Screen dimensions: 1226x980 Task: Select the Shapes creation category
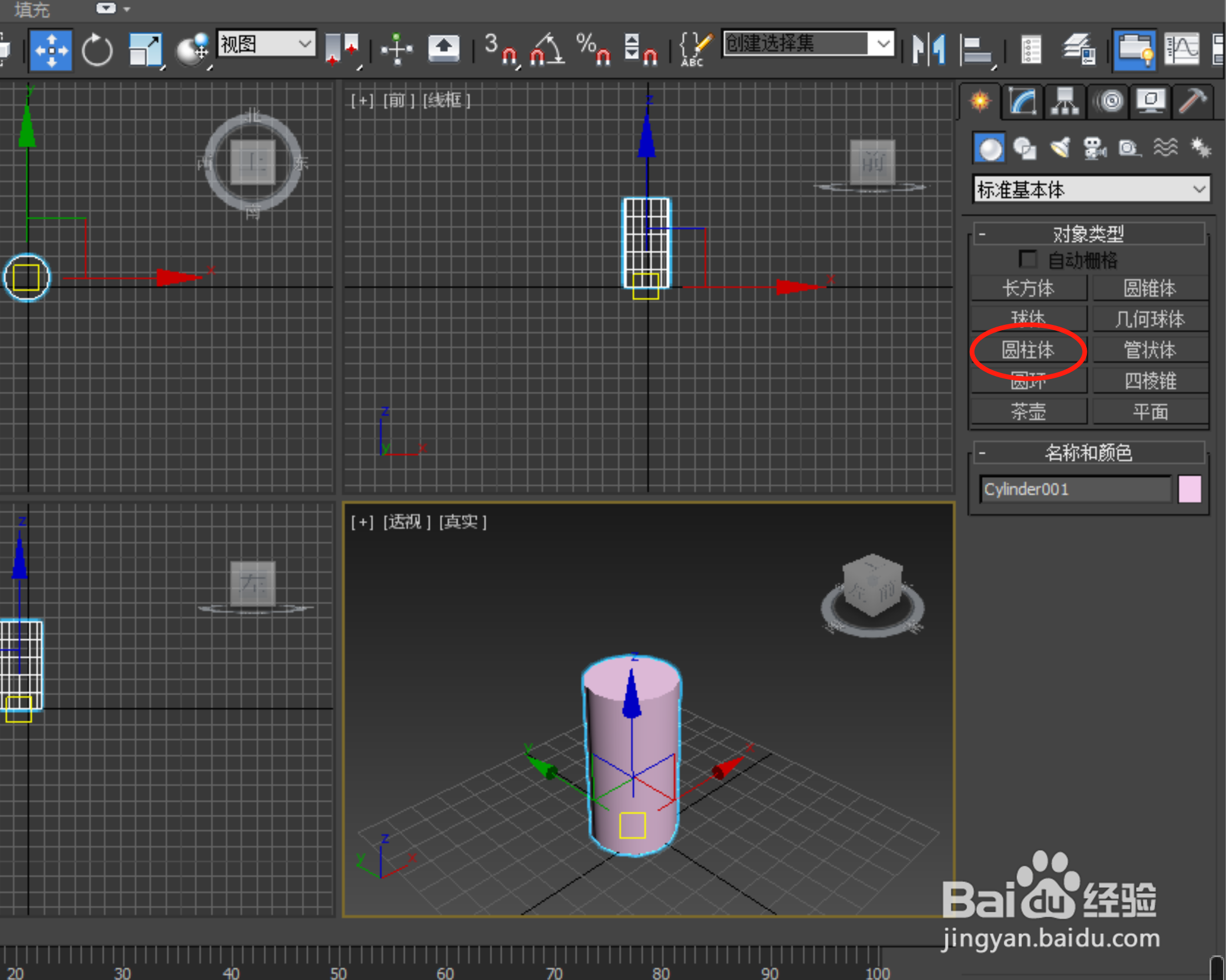click(x=1025, y=147)
